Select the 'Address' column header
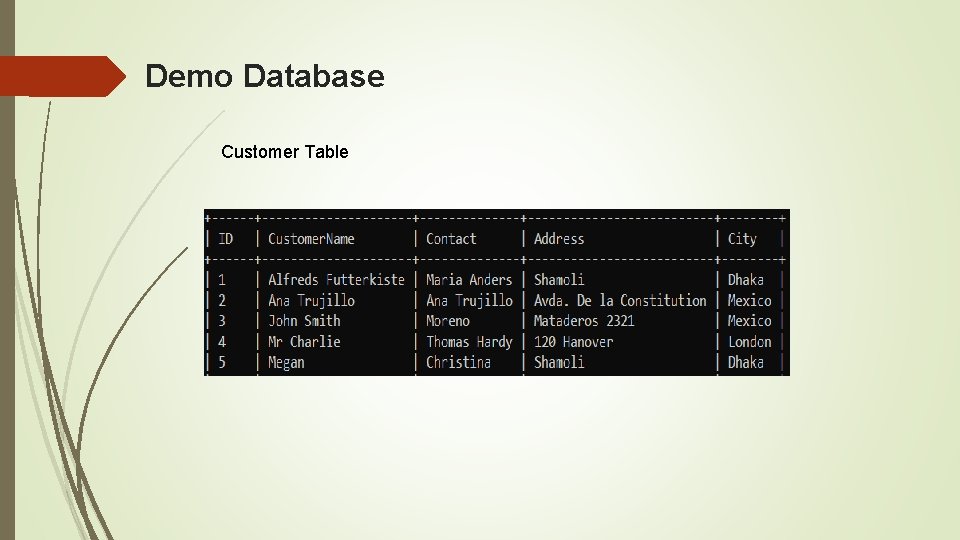Viewport: 960px width, 540px height. tap(559, 239)
